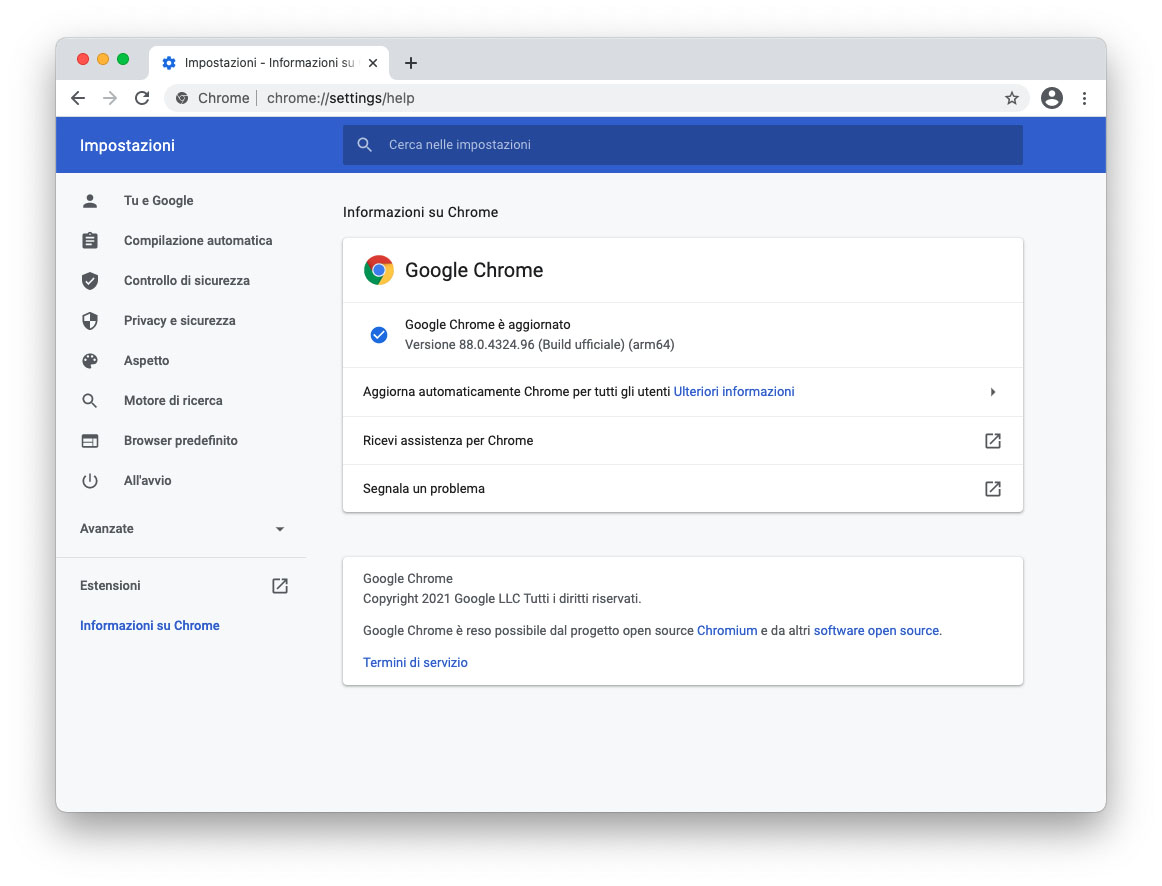
Task: Open a new tab with plus button
Action: pos(410,63)
